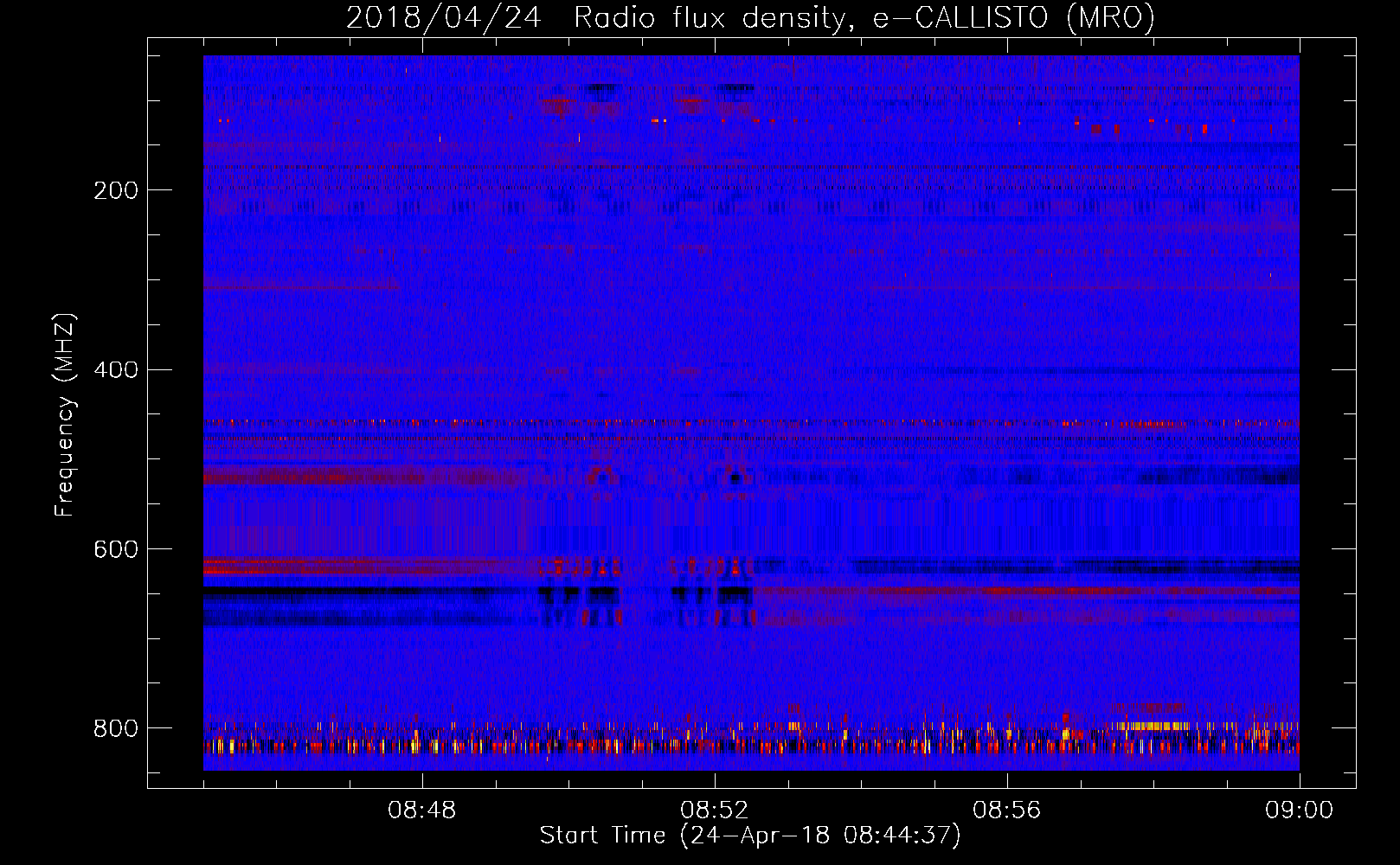This screenshot has height=865, width=1400.
Task: Click the '200' frequency tick label
Action: click(116, 190)
